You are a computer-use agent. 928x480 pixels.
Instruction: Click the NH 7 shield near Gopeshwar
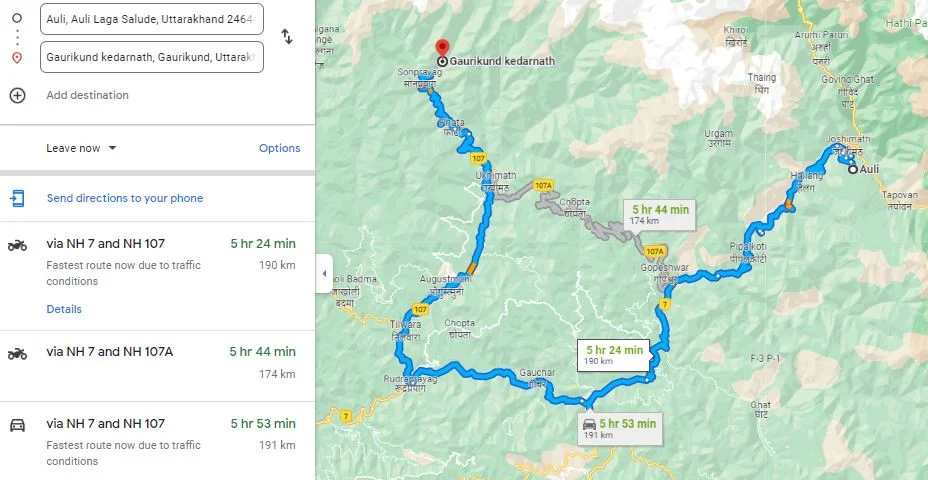click(665, 304)
